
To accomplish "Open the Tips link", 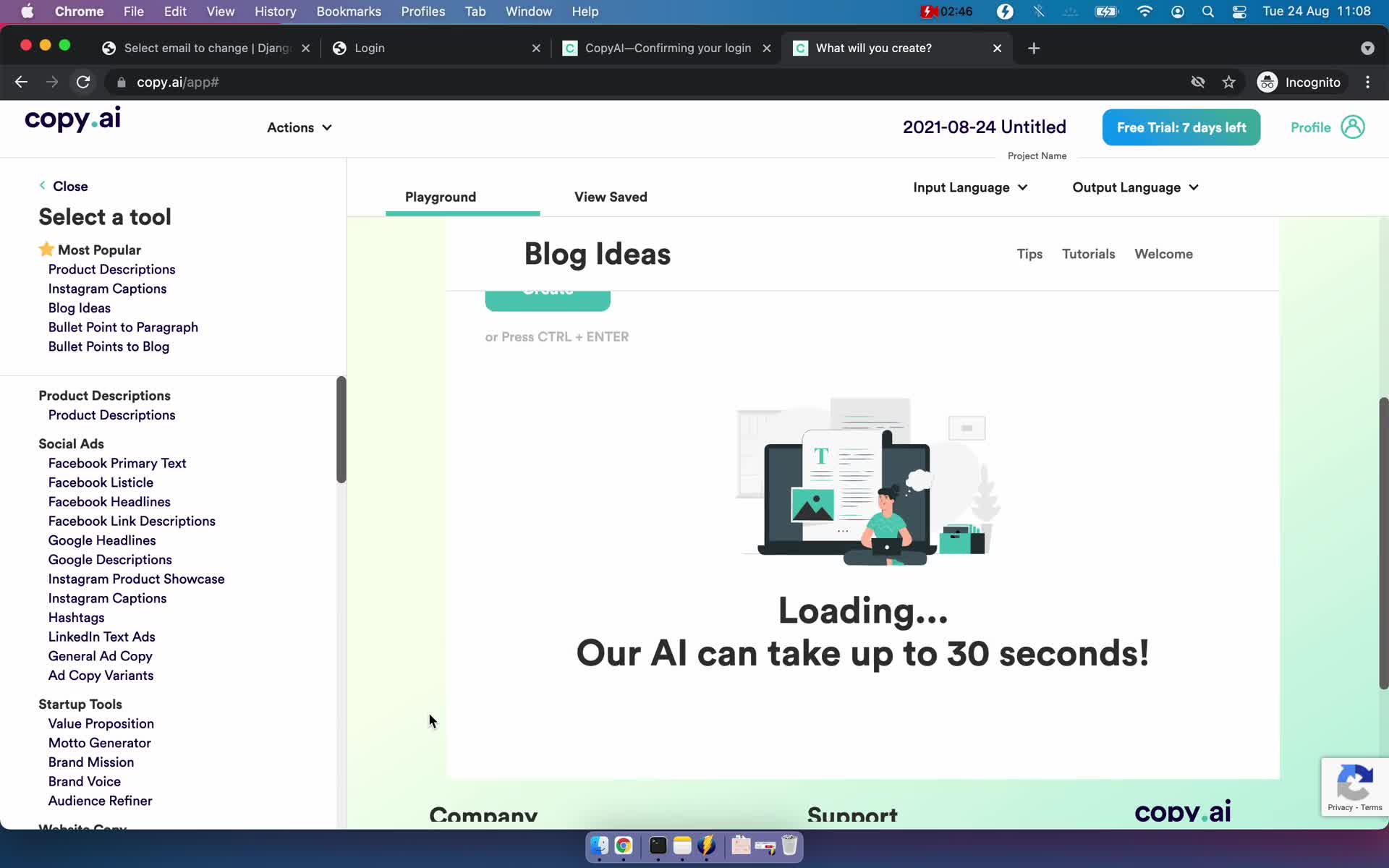I will 1029,254.
